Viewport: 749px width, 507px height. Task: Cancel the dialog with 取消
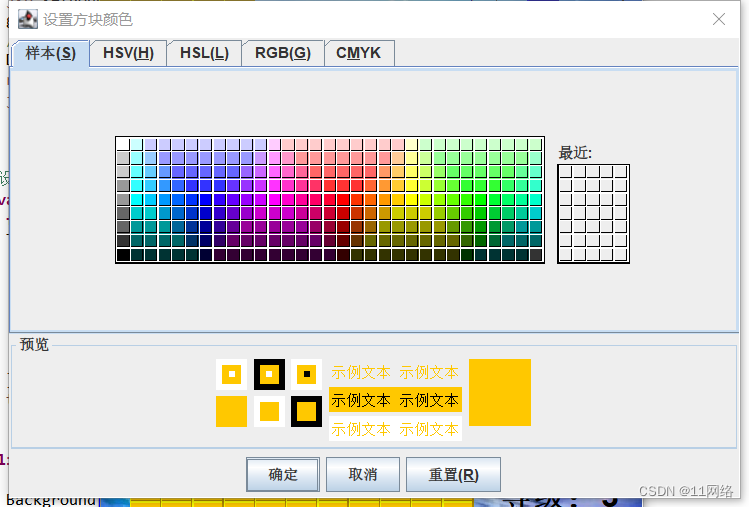[x=363, y=475]
